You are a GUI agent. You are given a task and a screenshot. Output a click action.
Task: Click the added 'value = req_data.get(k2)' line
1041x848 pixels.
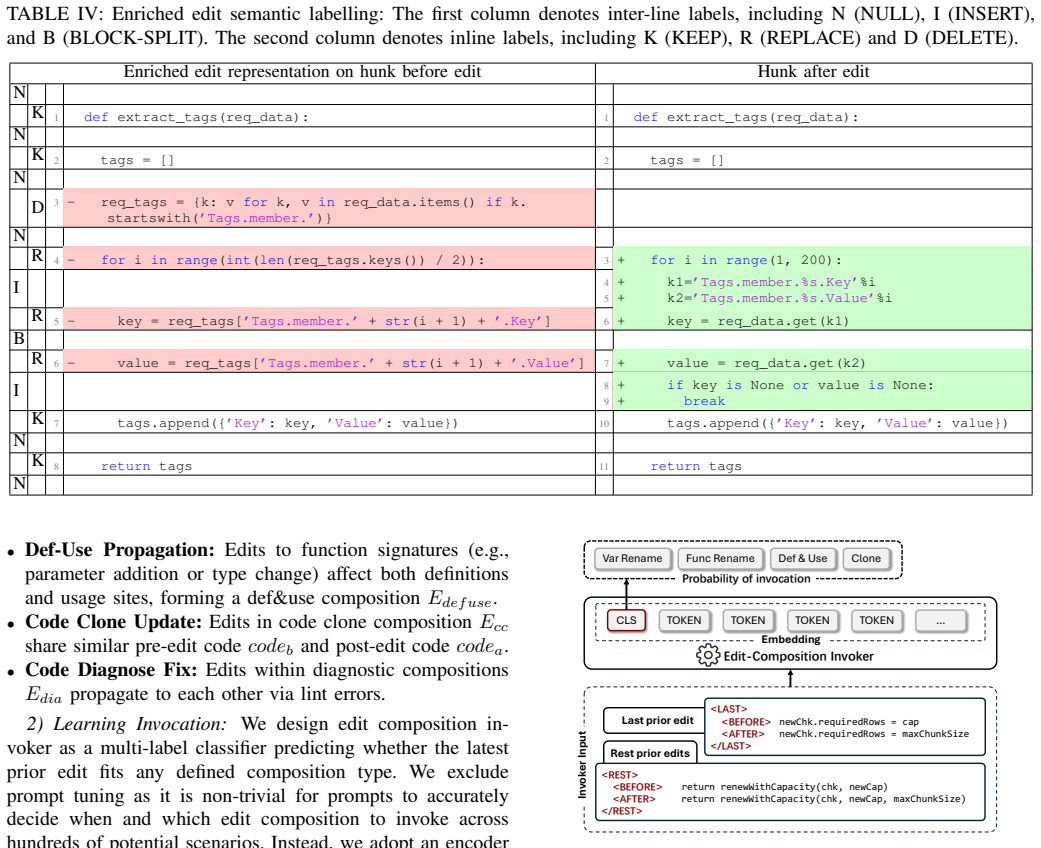(x=766, y=363)
